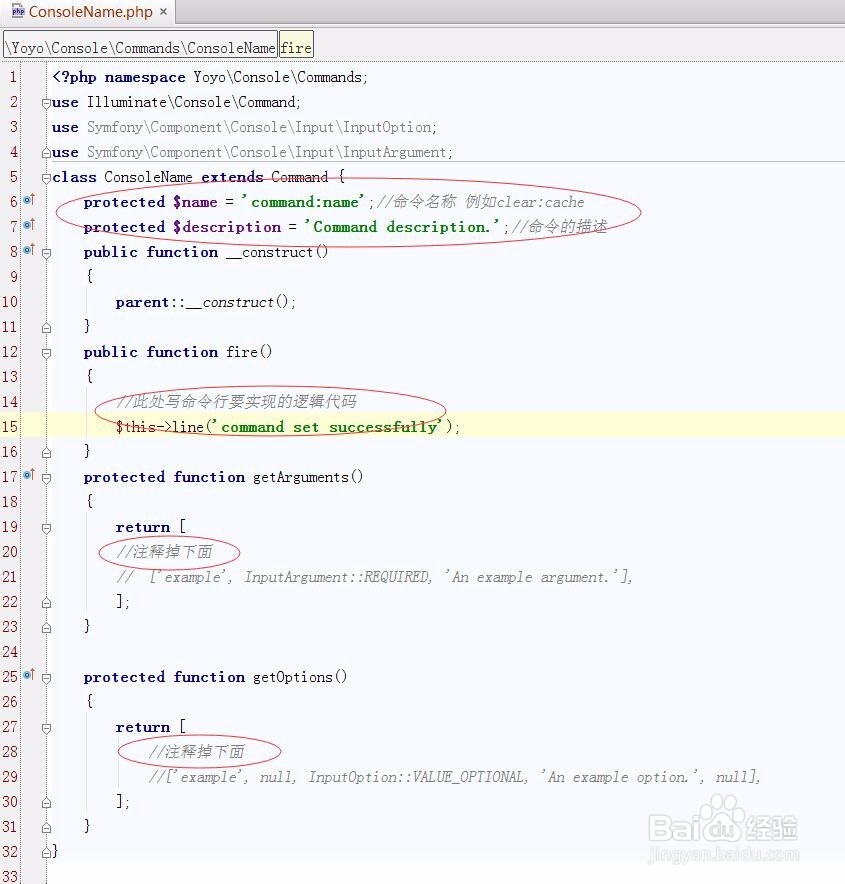Collapse the getOptions method

tap(45, 677)
